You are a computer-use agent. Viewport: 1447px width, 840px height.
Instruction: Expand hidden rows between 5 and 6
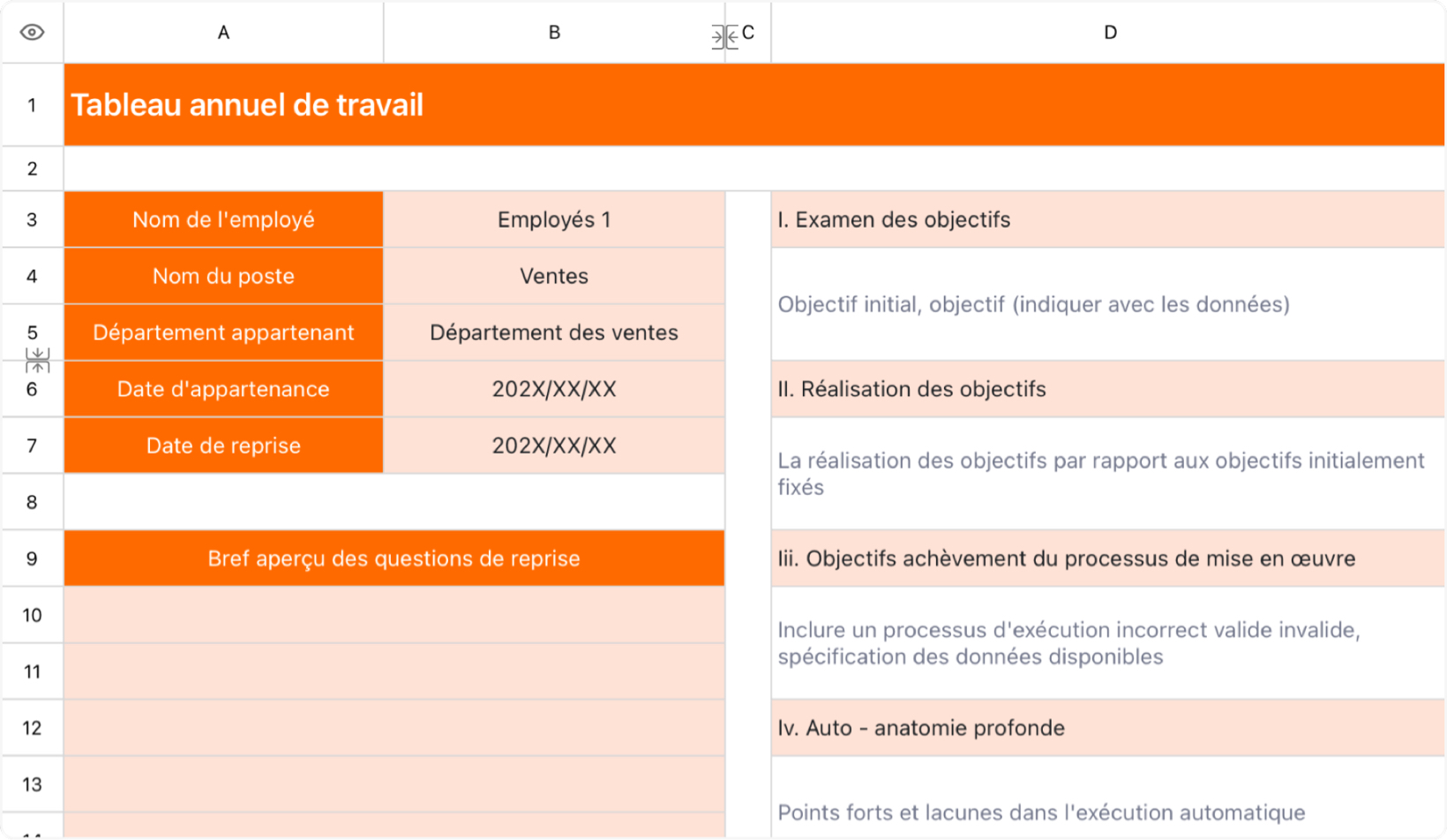(x=37, y=360)
